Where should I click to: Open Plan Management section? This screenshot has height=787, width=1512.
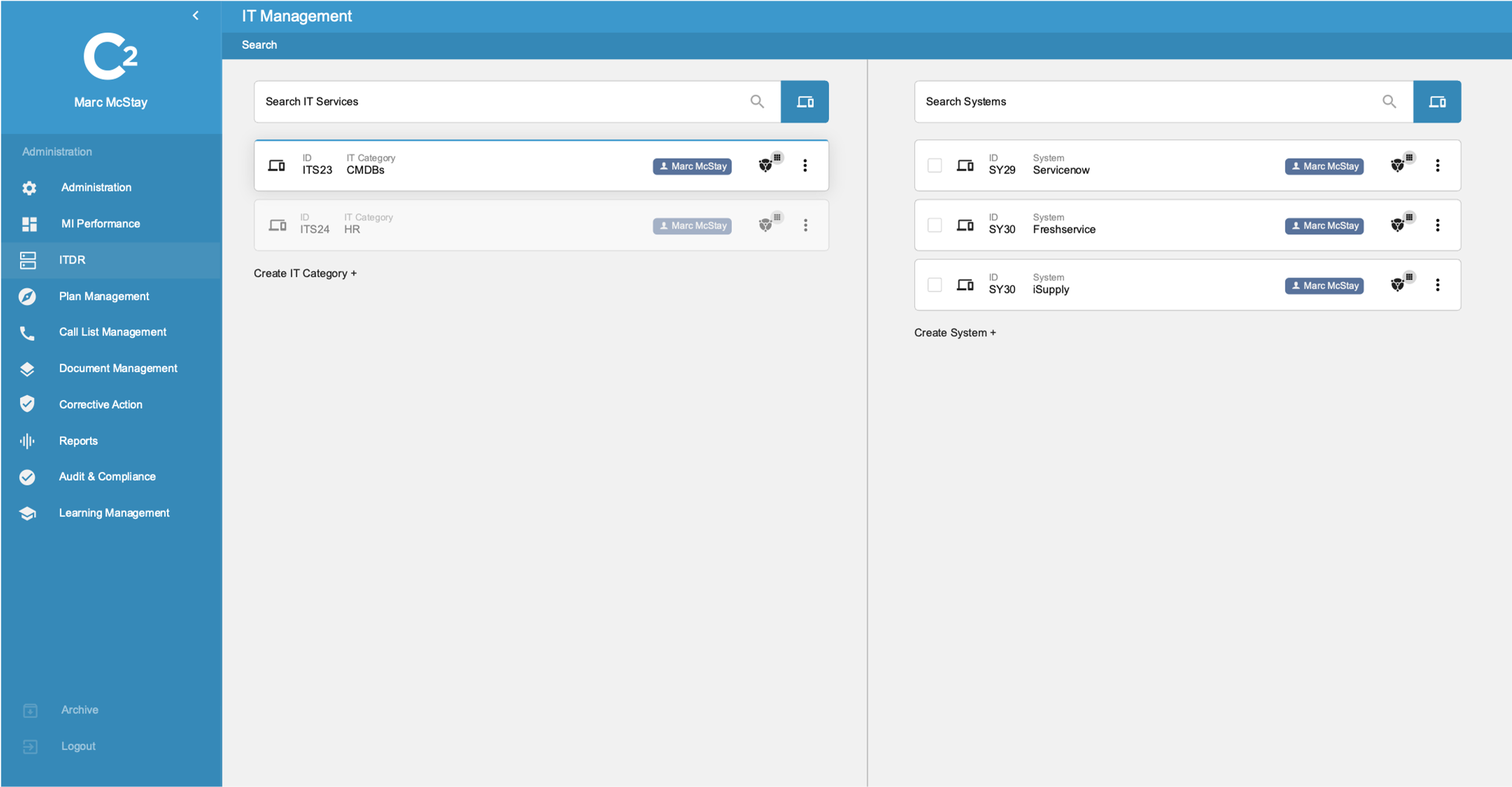tap(104, 295)
